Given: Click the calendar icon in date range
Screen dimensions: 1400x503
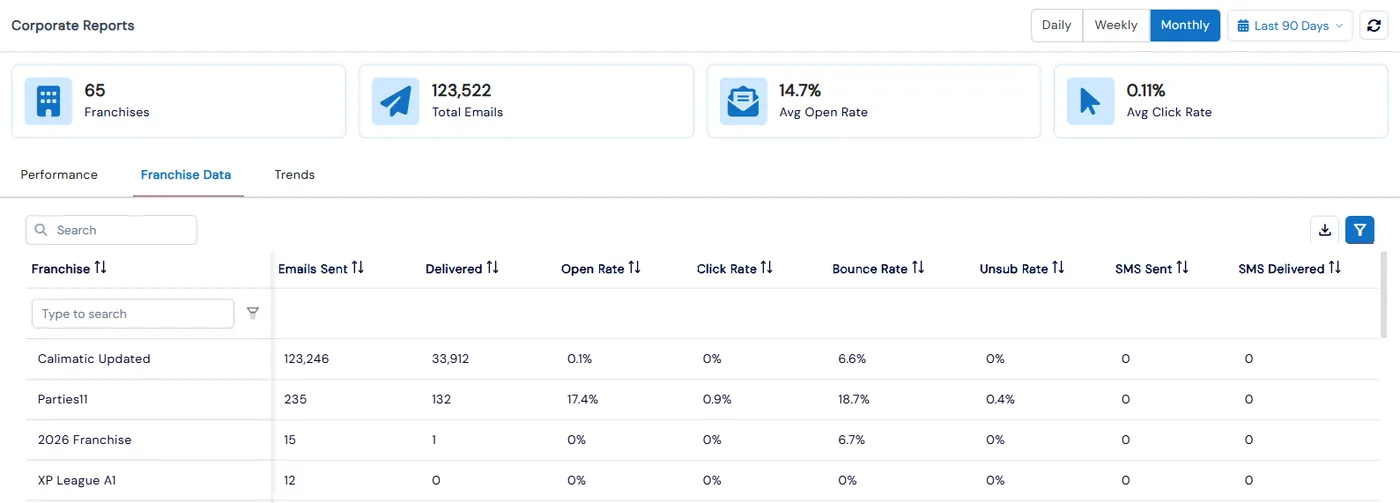Looking at the screenshot, I should 1244,25.
